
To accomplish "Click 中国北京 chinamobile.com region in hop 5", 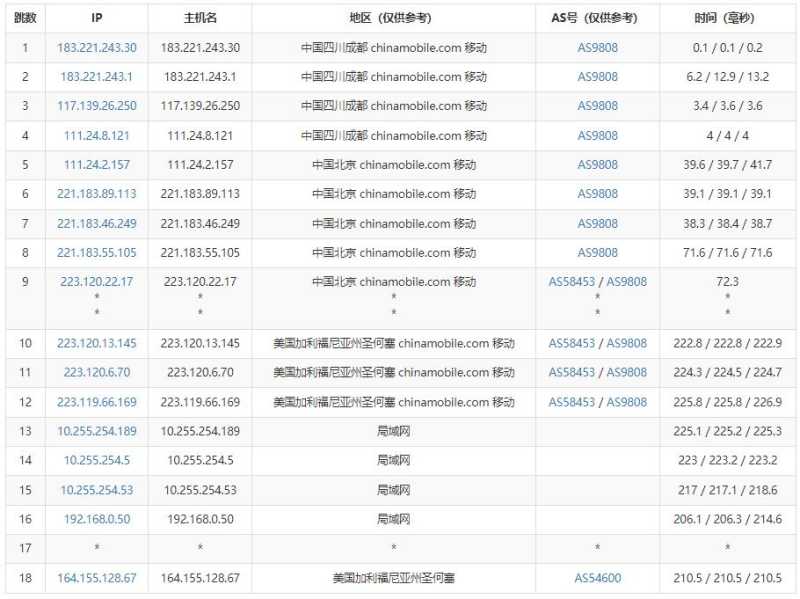I will [x=393, y=165].
